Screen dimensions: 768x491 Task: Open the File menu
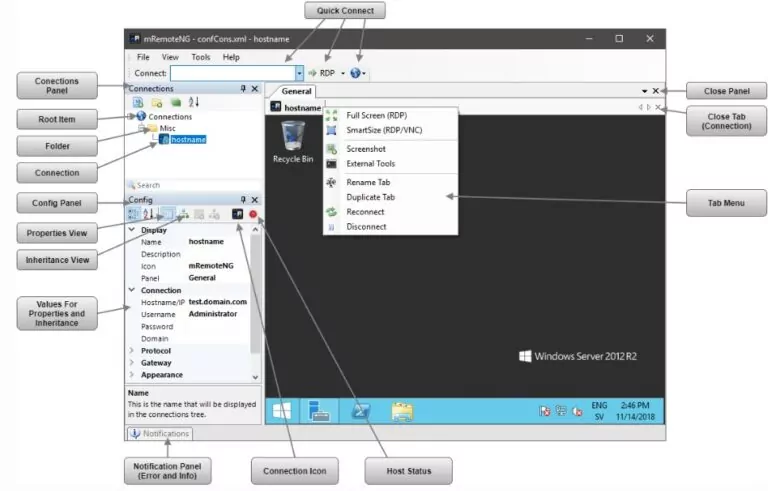tap(143, 57)
